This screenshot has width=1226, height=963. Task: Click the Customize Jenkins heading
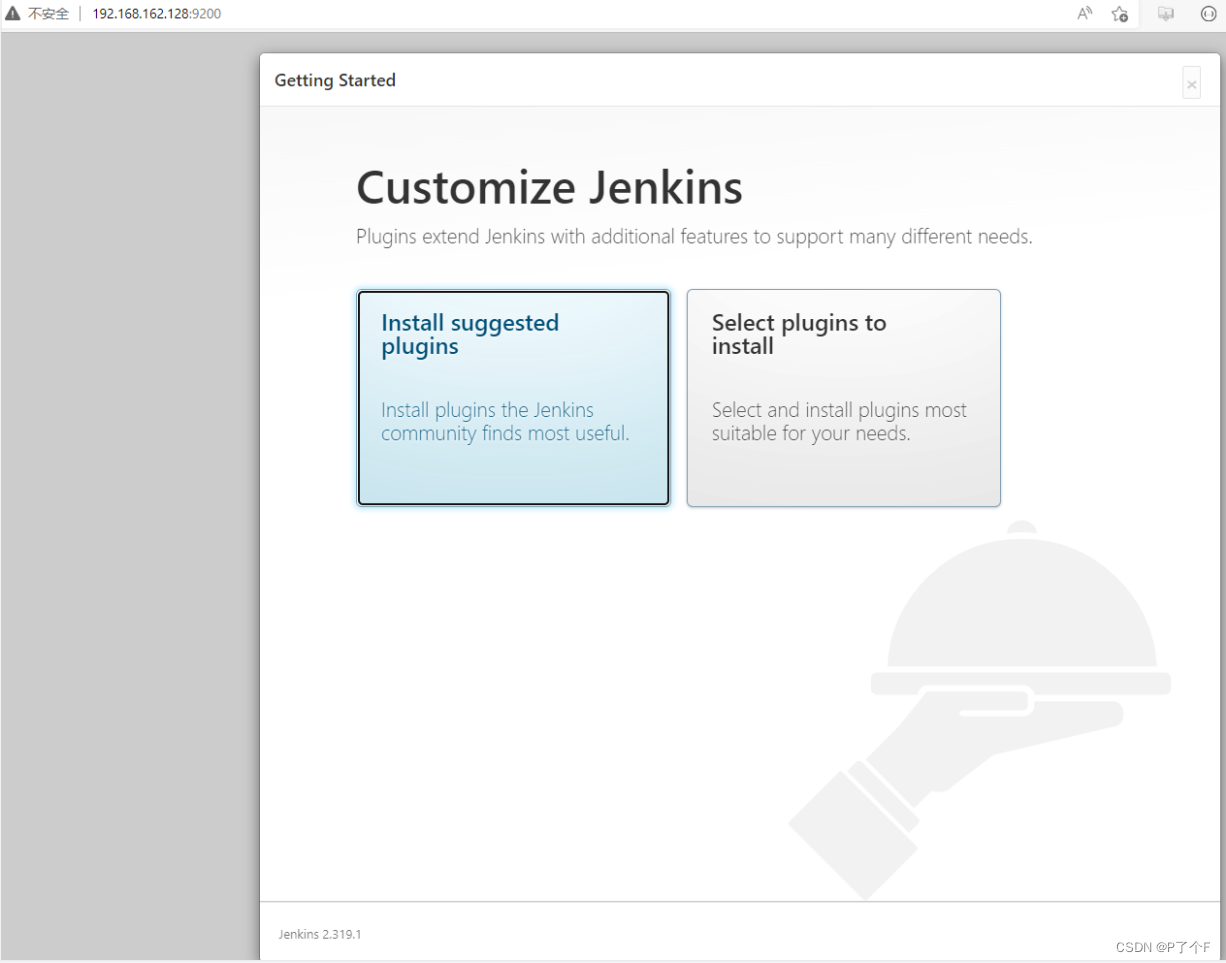point(550,188)
